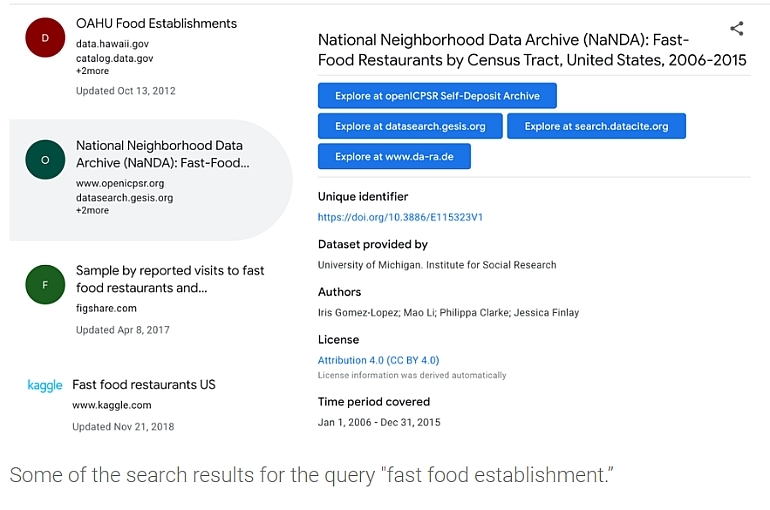Click the Kaggle logo
Viewport: 770px width, 510px height.
(x=45, y=385)
